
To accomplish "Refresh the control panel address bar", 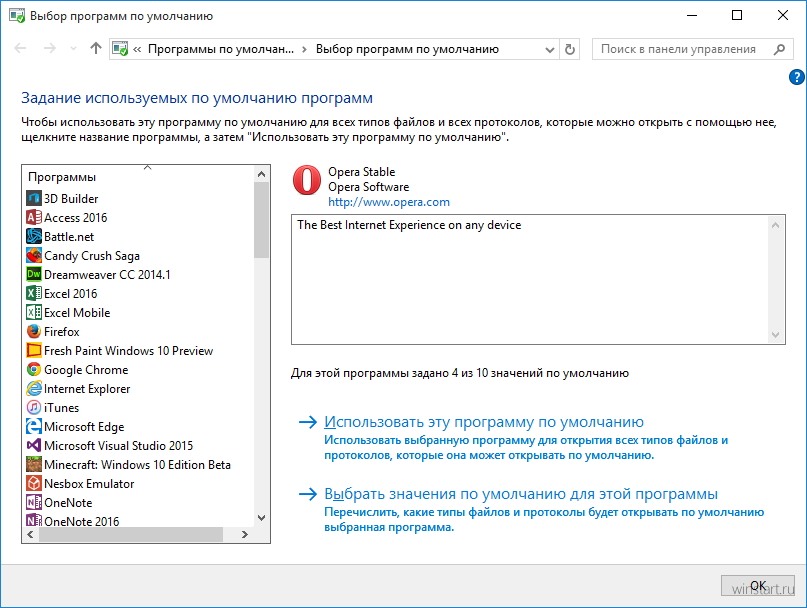I will (570, 49).
